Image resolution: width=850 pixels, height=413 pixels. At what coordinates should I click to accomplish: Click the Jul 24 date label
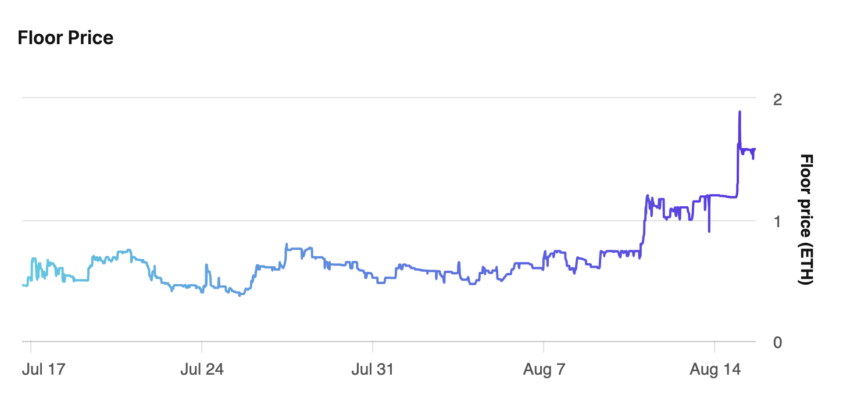point(202,370)
